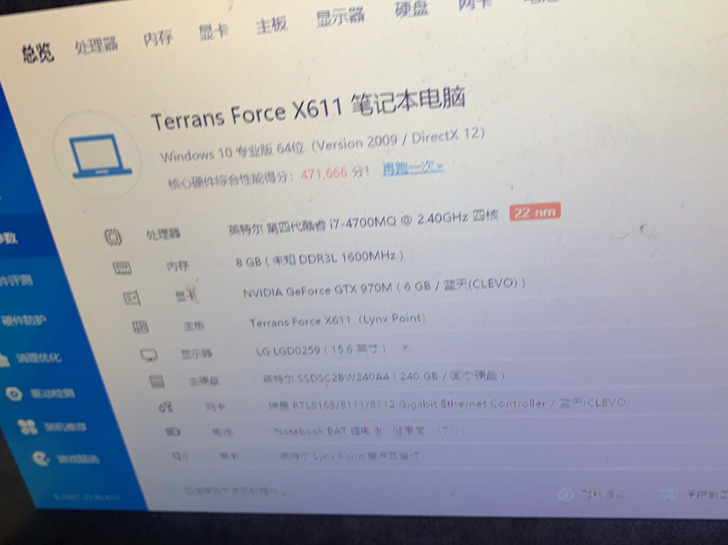Click the laptop computer icon beside Terrans Force X611
Screen dimensions: 728x545
pos(101,156)
